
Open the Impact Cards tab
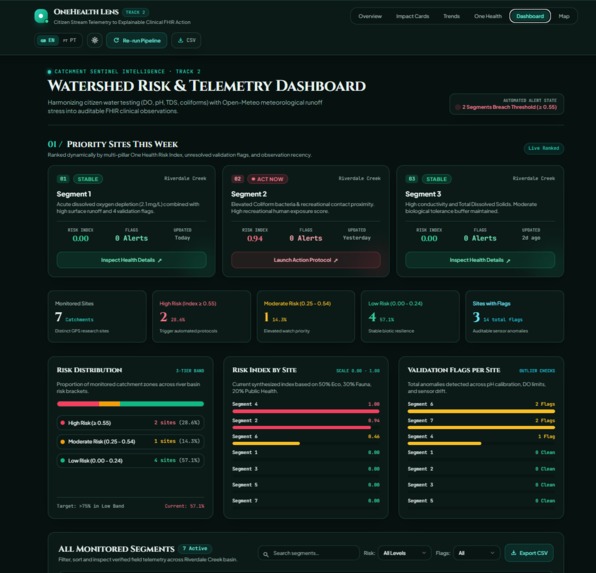pyautogui.click(x=412, y=16)
